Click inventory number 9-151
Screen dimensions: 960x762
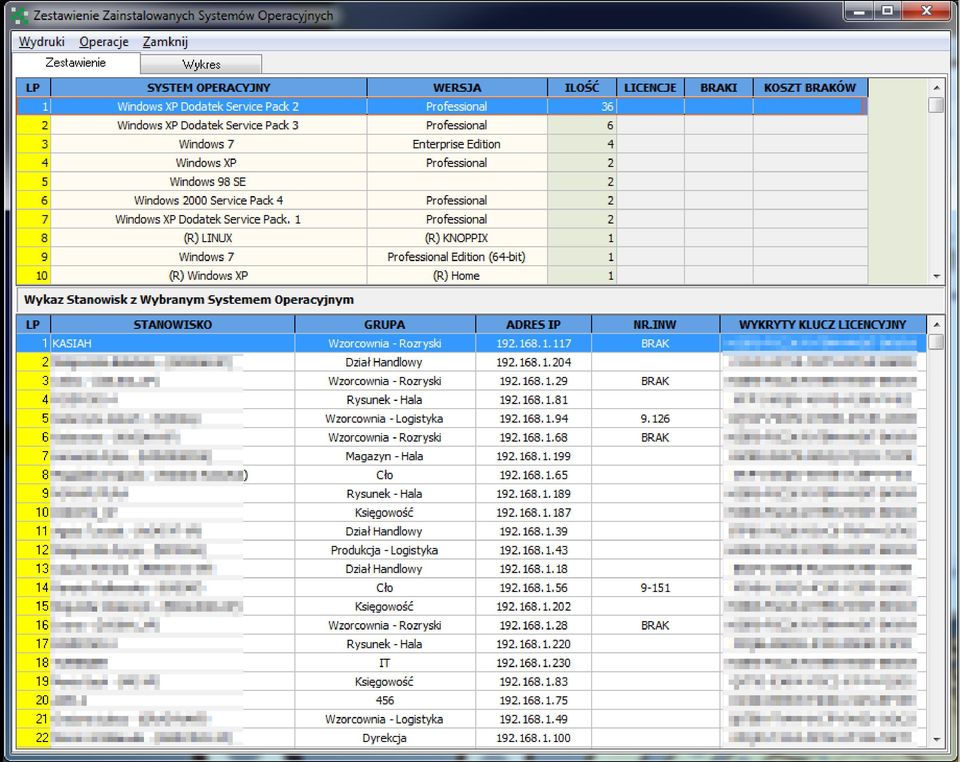pyautogui.click(x=655, y=588)
